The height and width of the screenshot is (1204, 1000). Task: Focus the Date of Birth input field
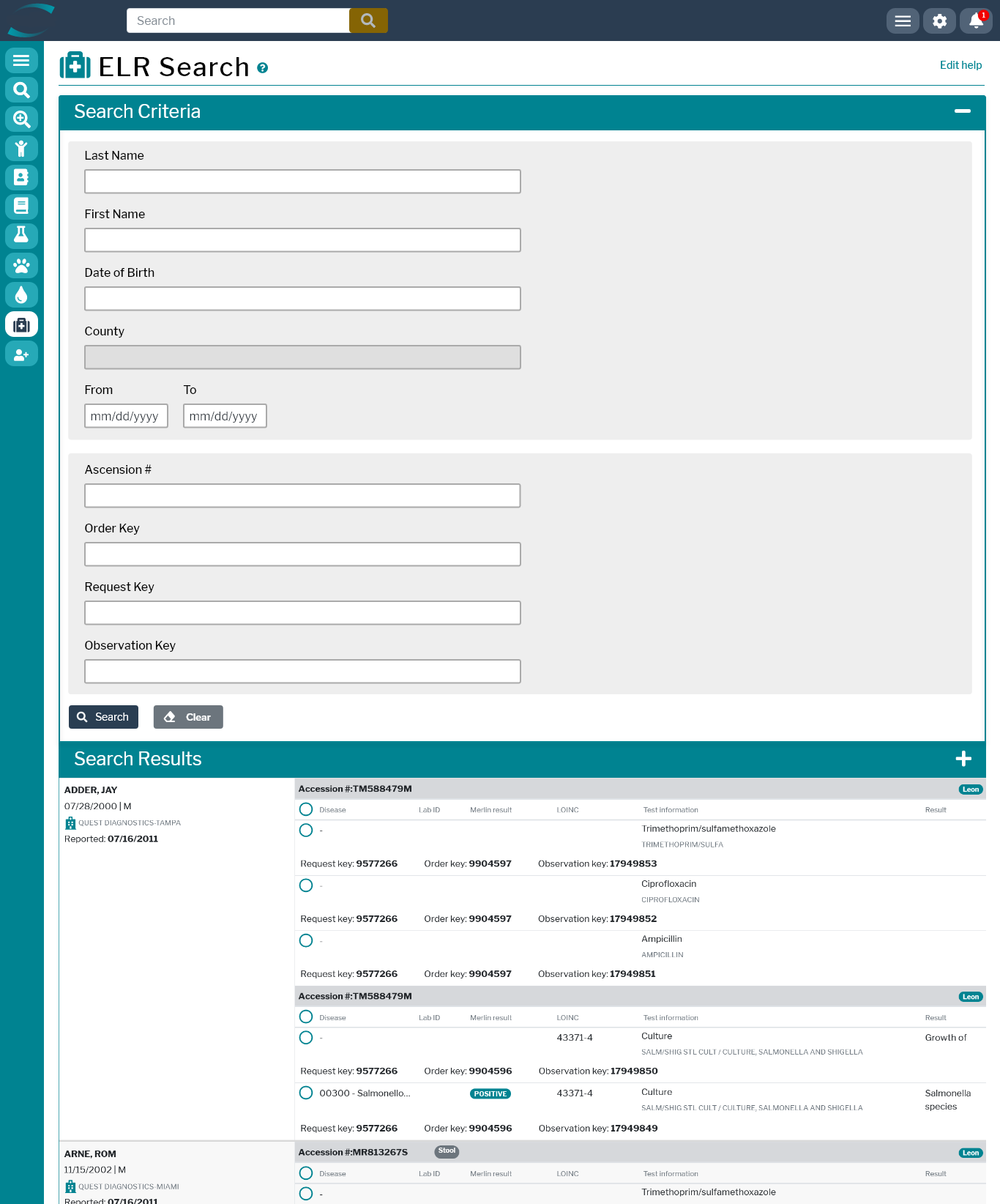coord(302,299)
